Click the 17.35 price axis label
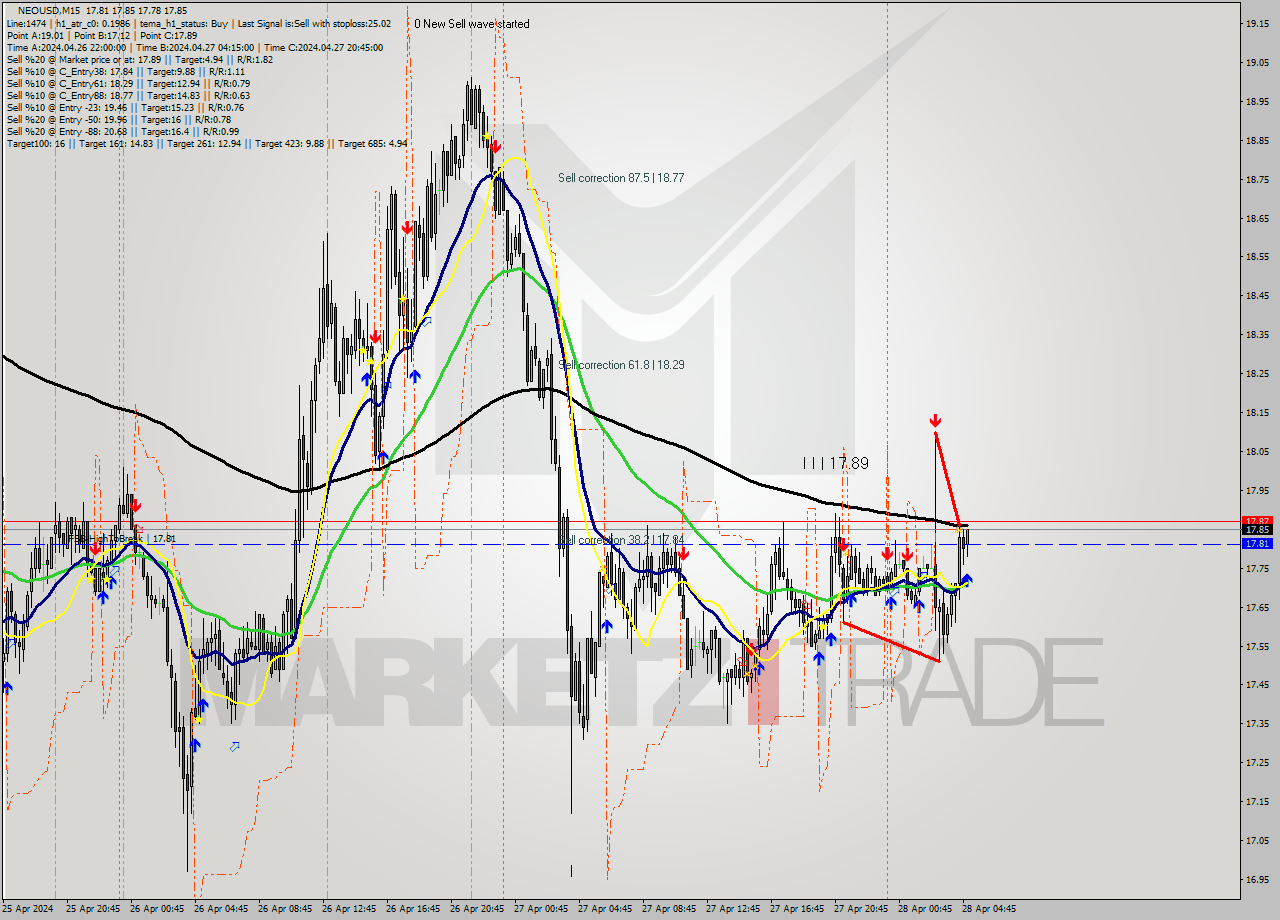The width and height of the screenshot is (1280, 920). 1257,723
